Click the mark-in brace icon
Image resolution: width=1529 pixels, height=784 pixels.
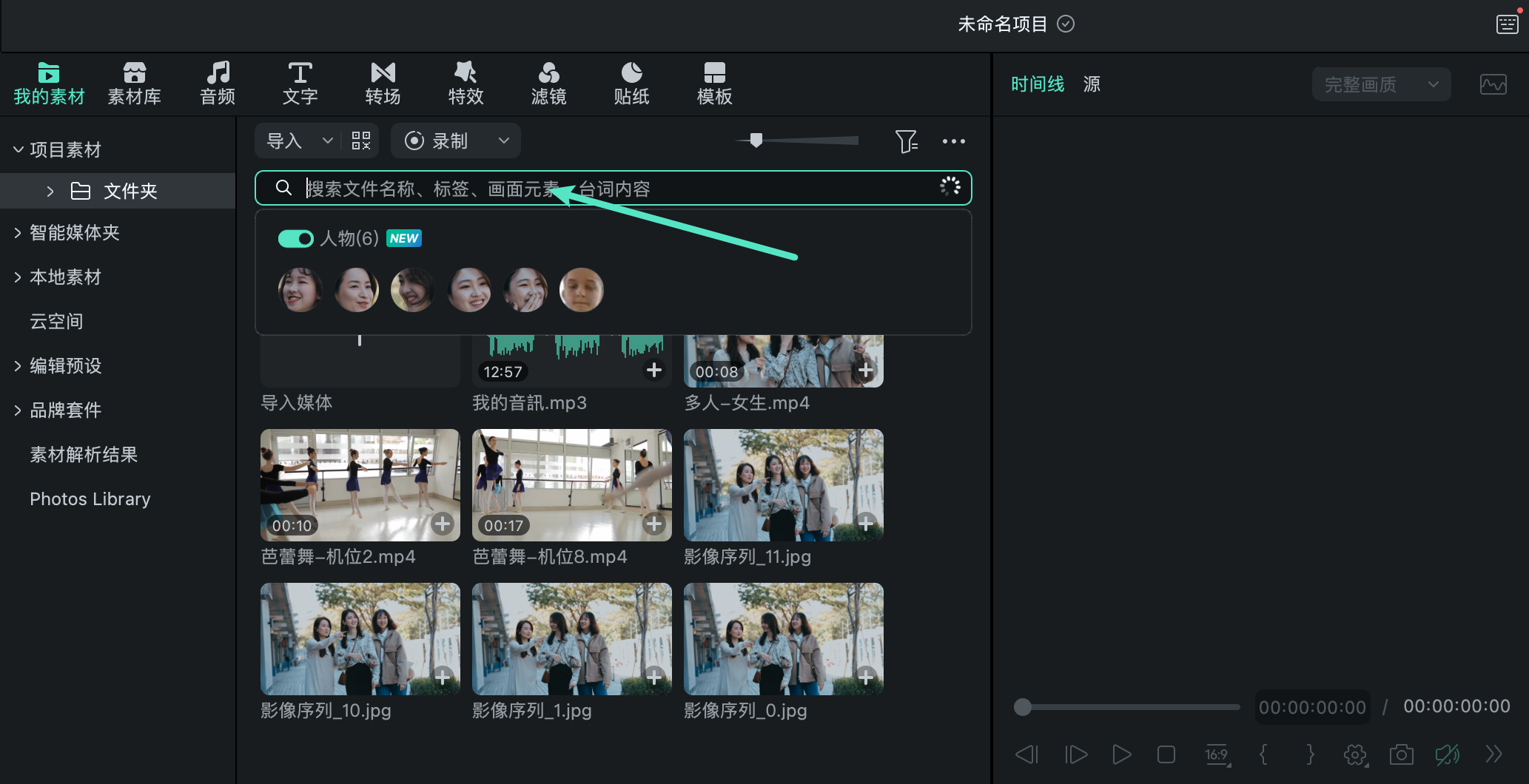[x=1263, y=754]
